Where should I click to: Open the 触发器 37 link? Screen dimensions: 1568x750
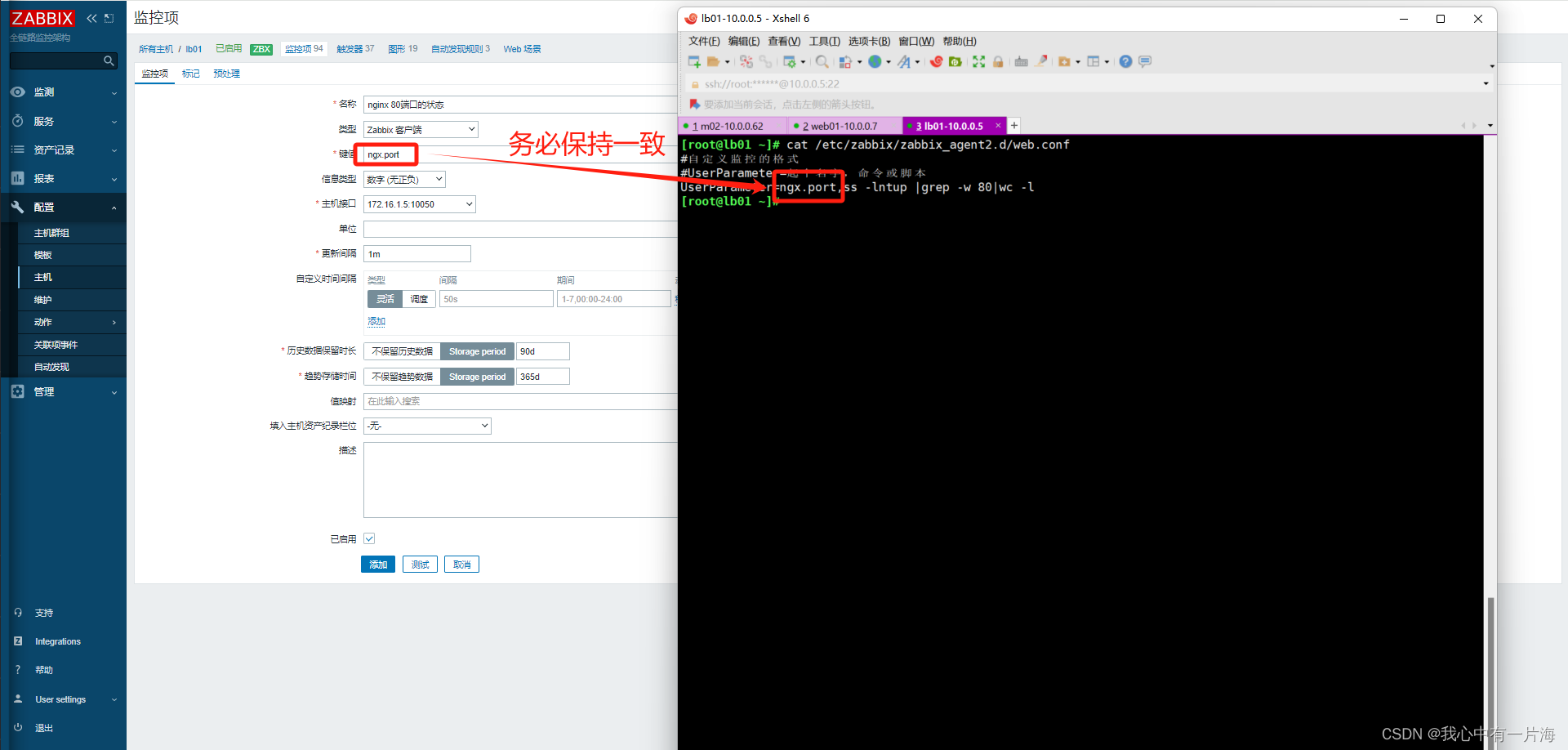[x=355, y=49]
